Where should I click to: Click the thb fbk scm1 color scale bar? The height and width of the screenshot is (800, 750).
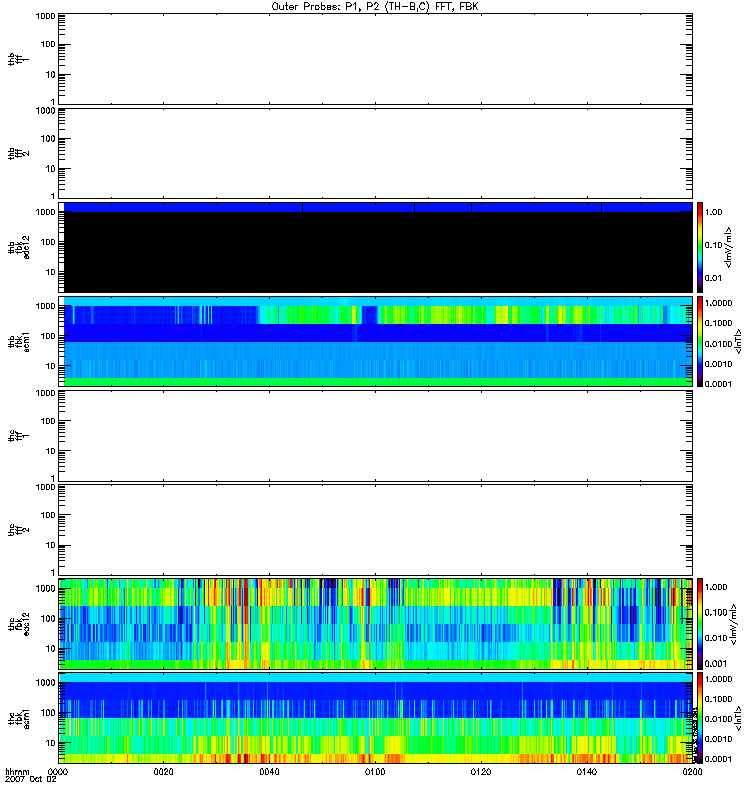(x=701, y=341)
